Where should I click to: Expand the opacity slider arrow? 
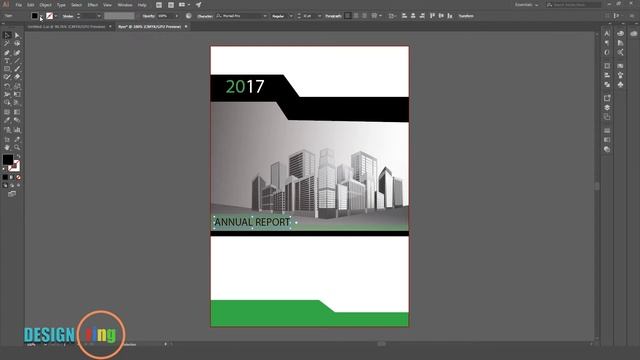tap(177, 16)
